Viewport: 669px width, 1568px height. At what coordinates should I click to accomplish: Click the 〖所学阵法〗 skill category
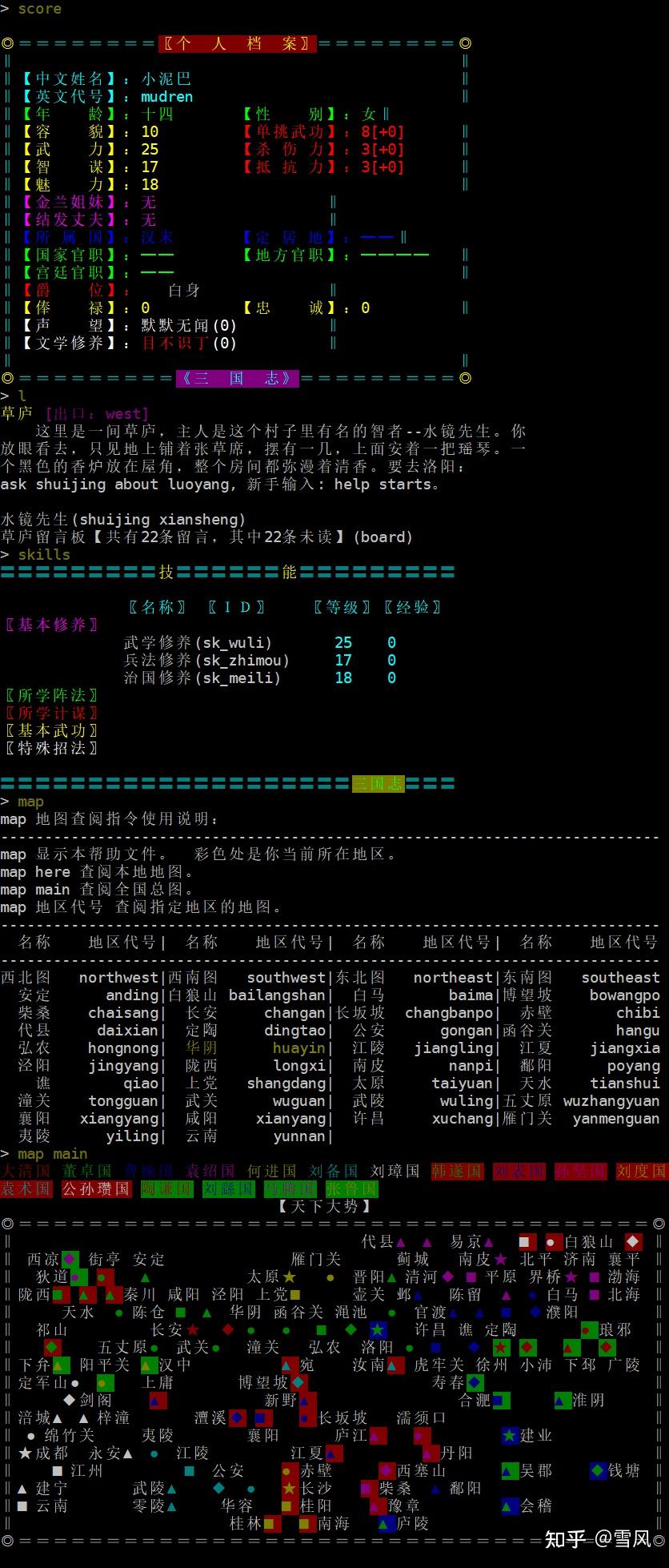click(x=52, y=695)
